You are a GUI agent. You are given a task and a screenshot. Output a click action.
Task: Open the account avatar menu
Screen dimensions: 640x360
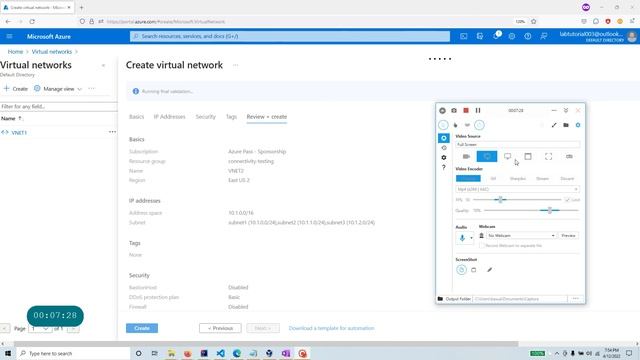632,36
